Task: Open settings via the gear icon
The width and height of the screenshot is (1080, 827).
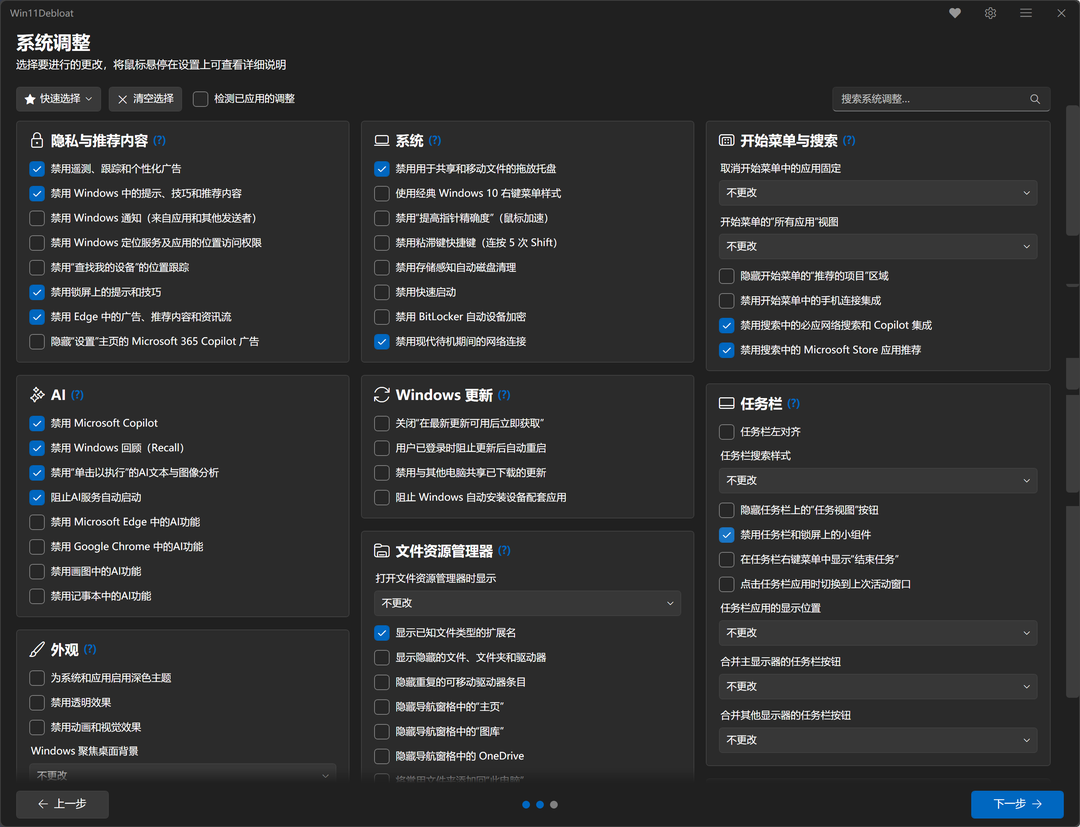Action: tap(990, 13)
